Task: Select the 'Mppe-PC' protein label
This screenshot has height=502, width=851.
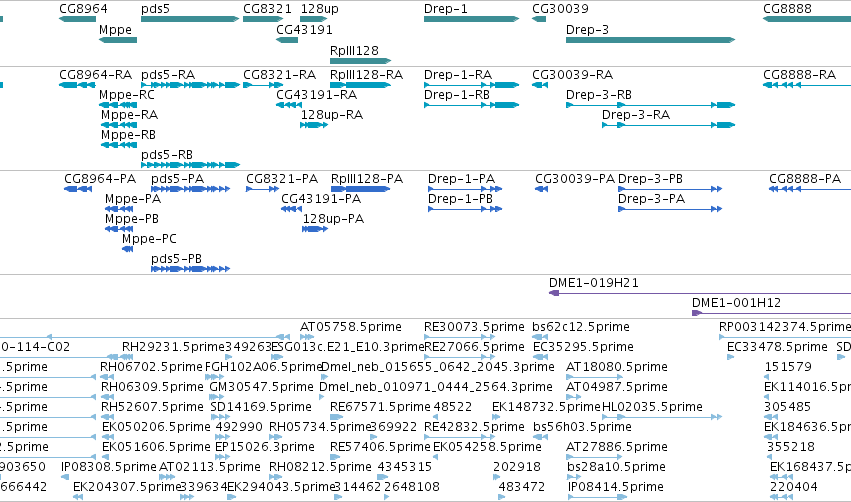Action: [149, 239]
